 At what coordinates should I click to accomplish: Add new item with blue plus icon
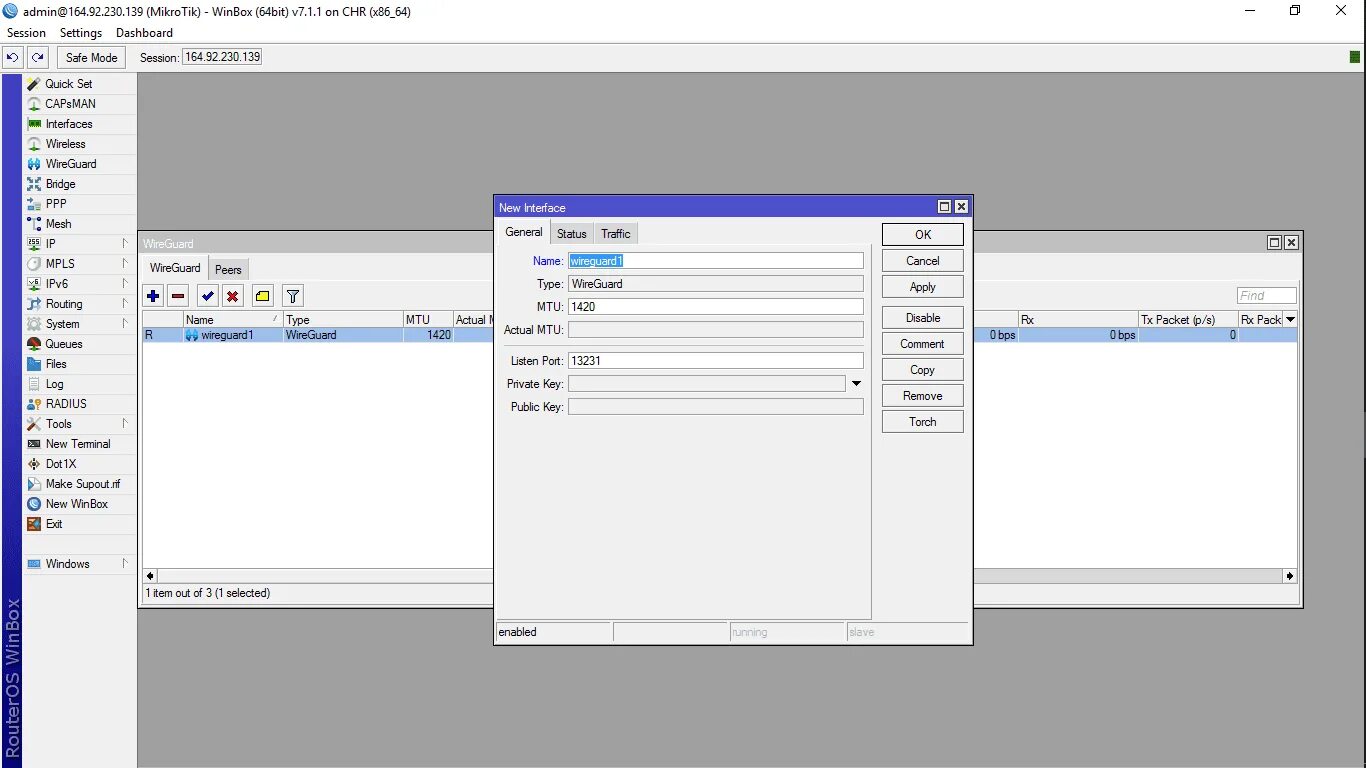[153, 296]
